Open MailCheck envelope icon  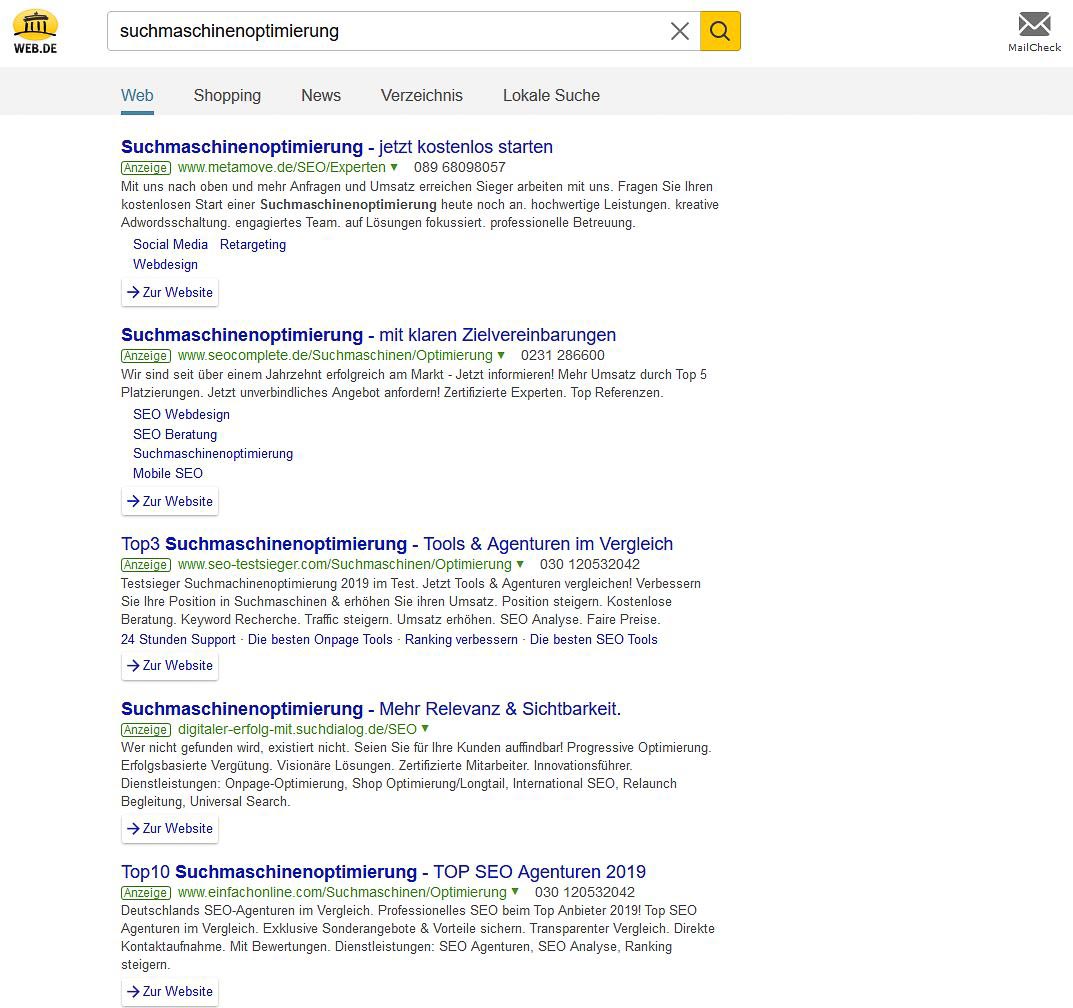[1034, 25]
